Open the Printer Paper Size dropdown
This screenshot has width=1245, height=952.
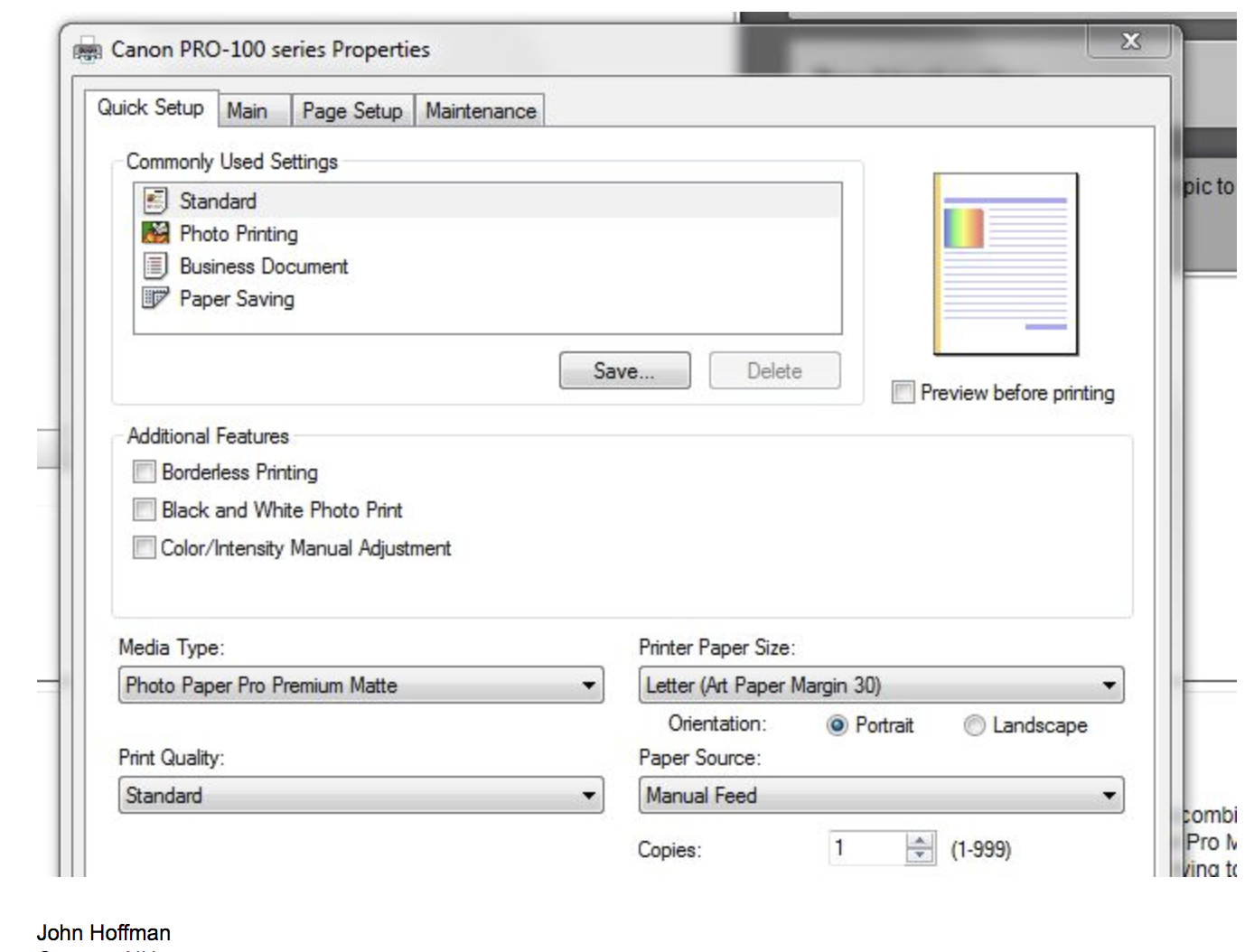(881, 685)
